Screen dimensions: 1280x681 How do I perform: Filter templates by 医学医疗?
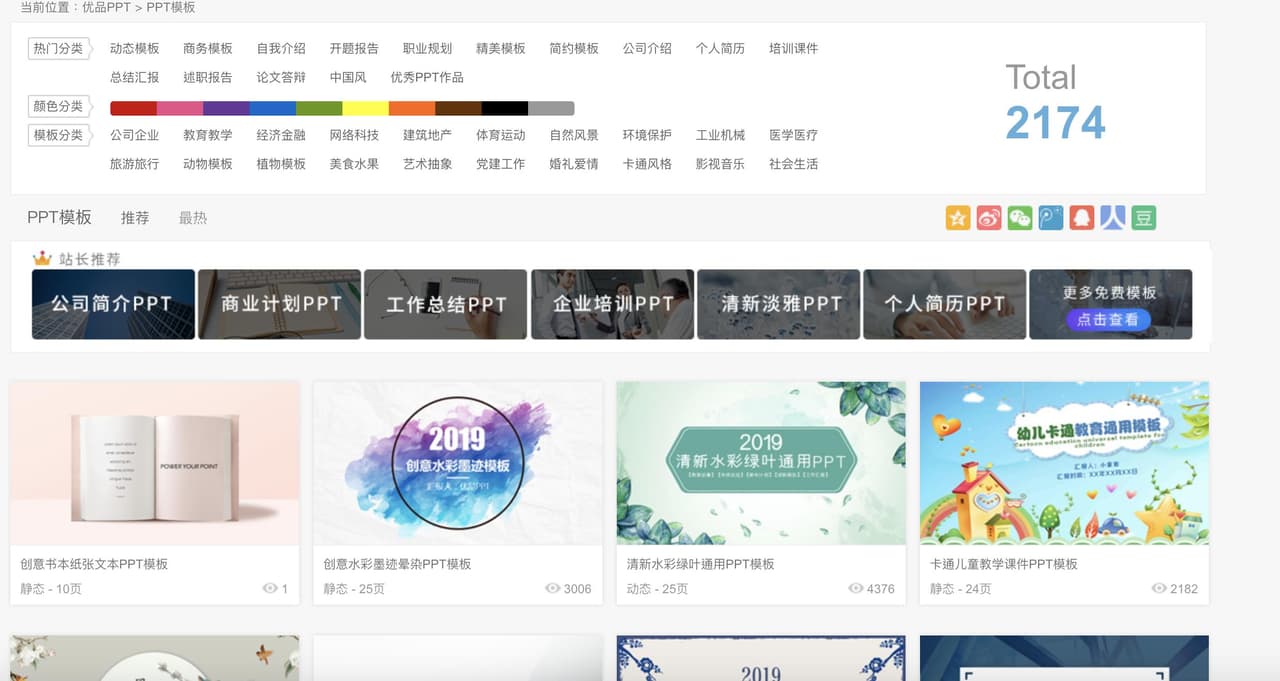794,135
